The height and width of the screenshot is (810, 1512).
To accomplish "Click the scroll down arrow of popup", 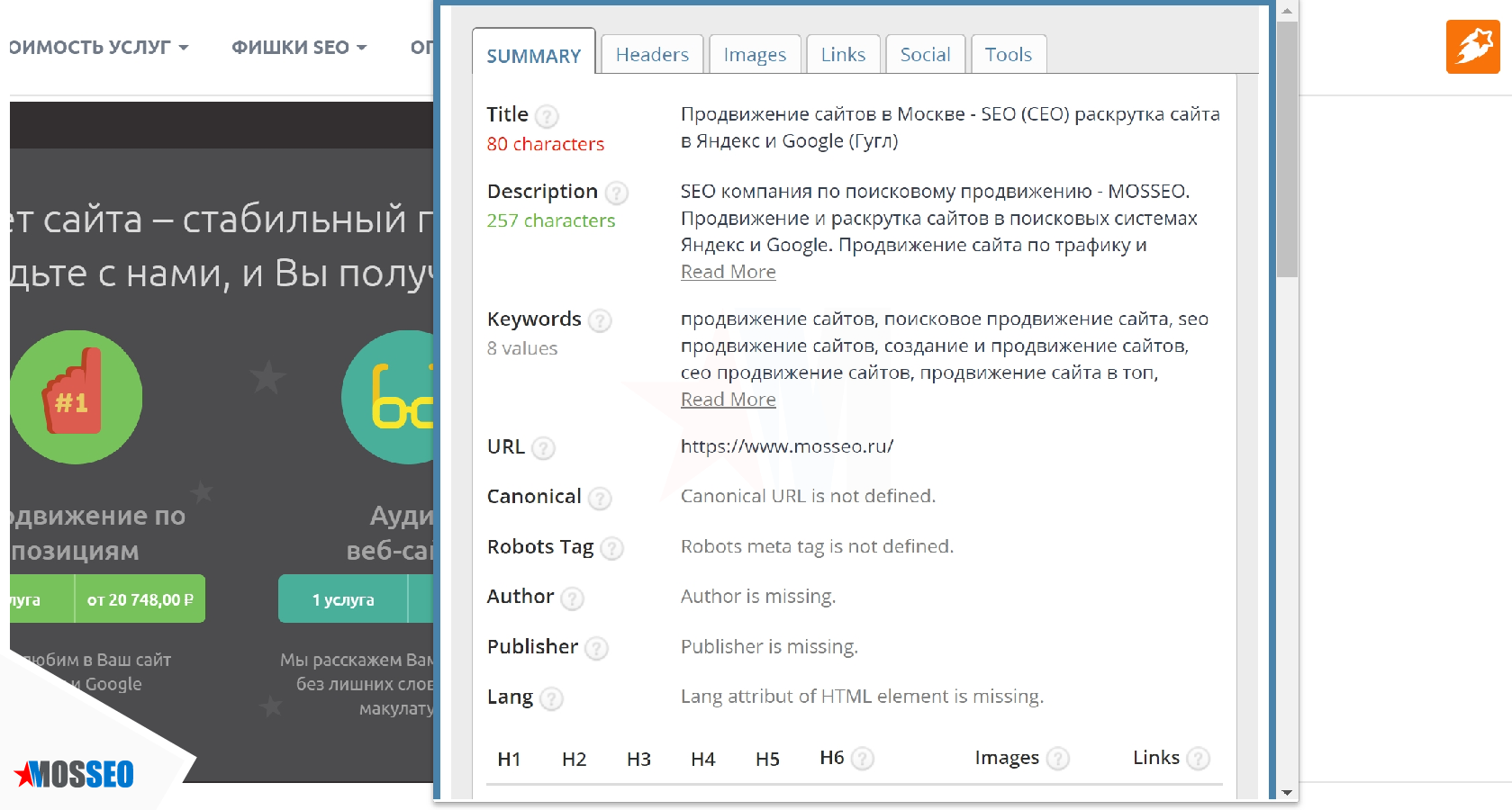I will (x=1287, y=792).
